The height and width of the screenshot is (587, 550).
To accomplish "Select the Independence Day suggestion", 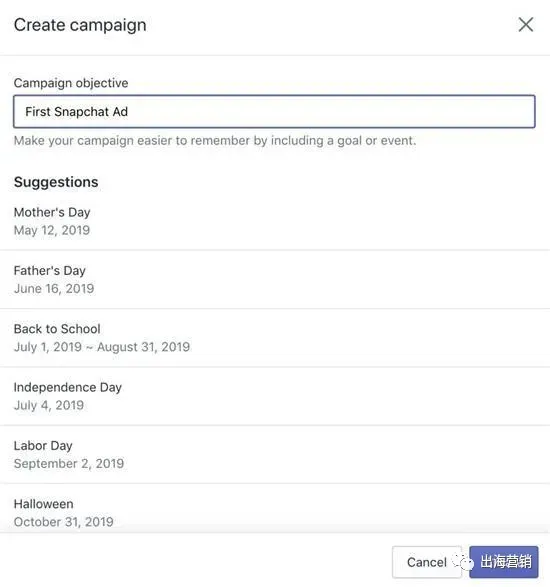I will point(275,396).
